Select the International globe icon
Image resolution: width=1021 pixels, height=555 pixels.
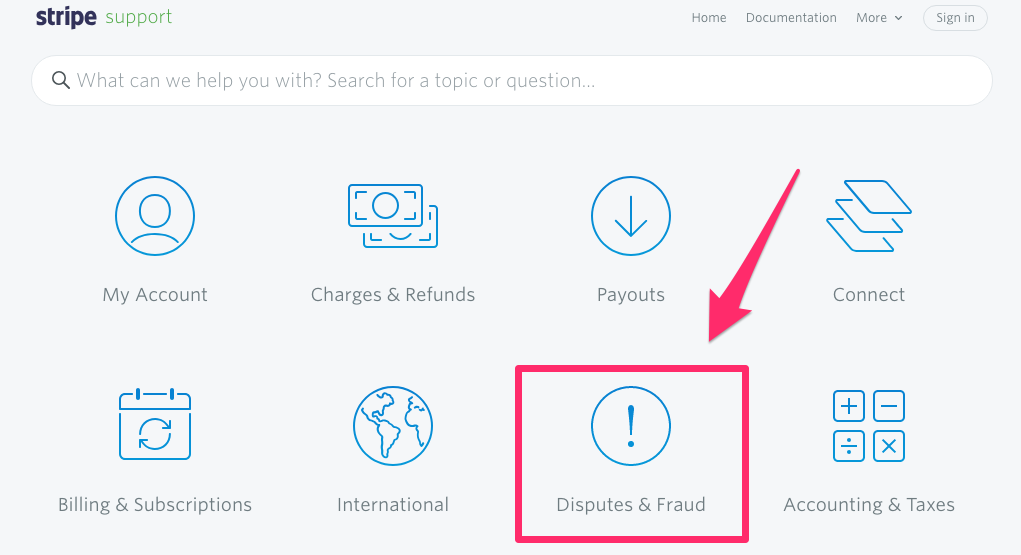pyautogui.click(x=393, y=426)
